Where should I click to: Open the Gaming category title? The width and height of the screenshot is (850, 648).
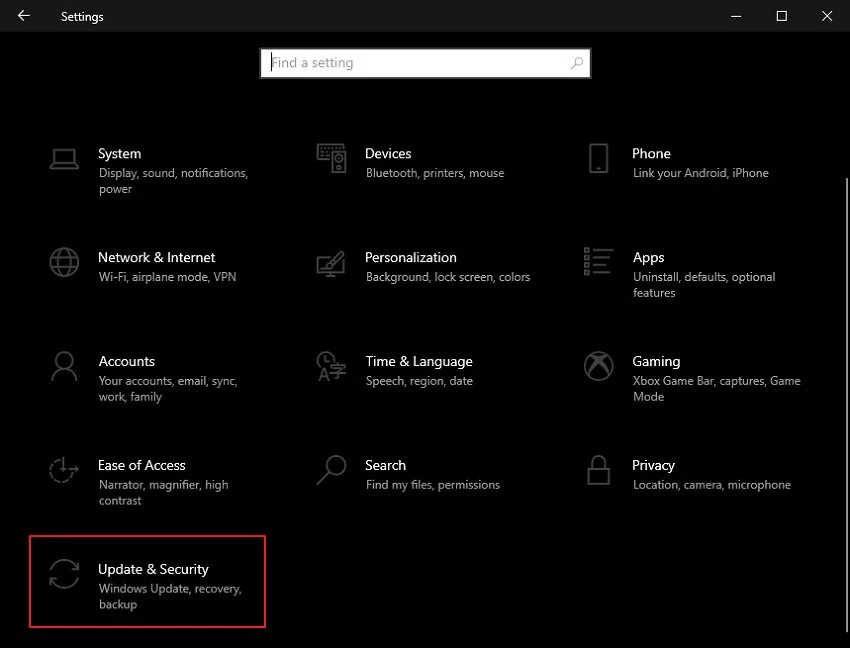(x=656, y=361)
